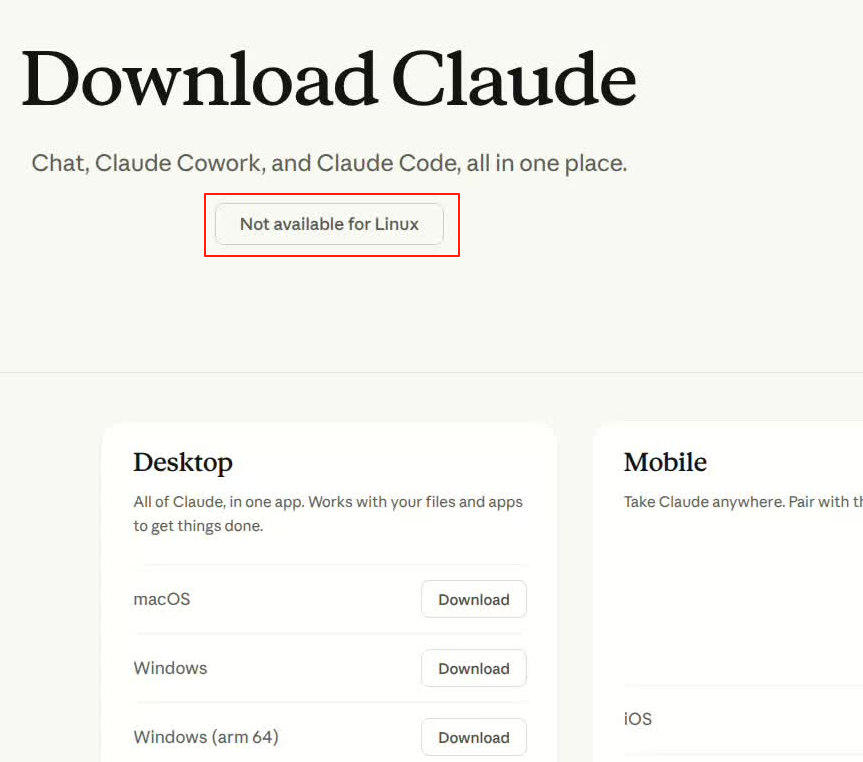Download the Windows (arm 64) app
This screenshot has height=762, width=863.
474,737
